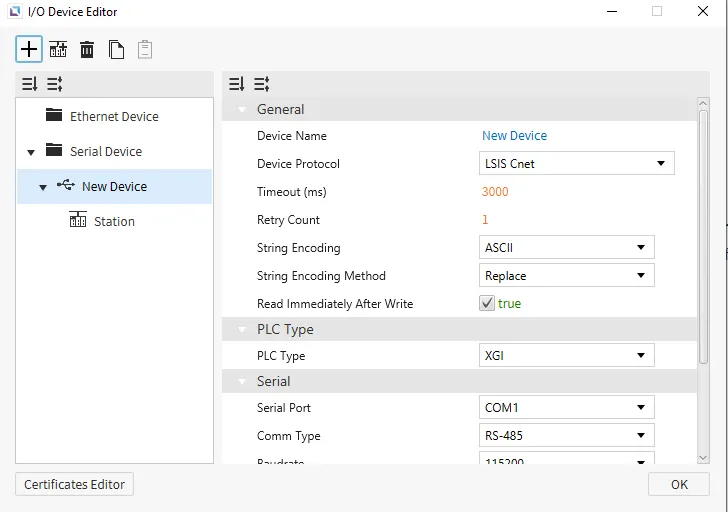Open the Device Protocol dropdown
Screen dimensions: 728x512
(576, 163)
